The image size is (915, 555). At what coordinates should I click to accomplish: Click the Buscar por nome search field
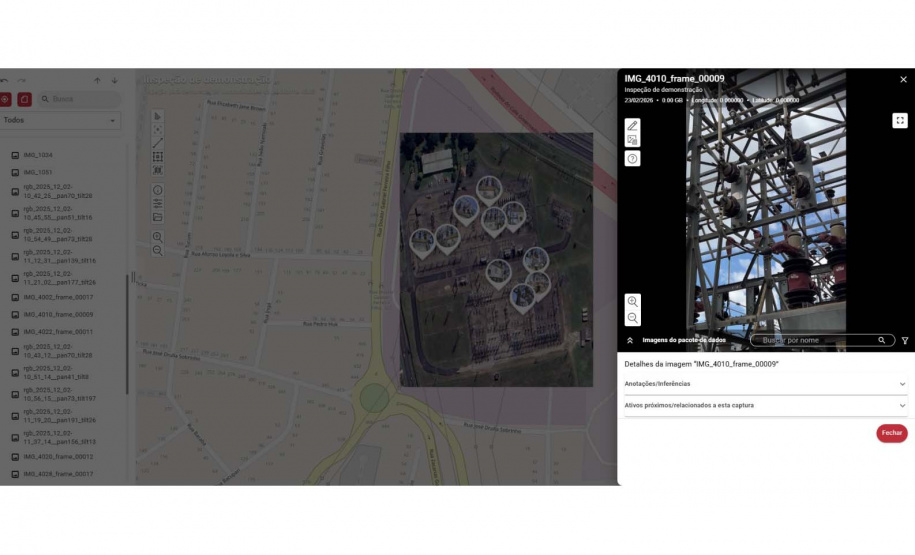tap(815, 341)
